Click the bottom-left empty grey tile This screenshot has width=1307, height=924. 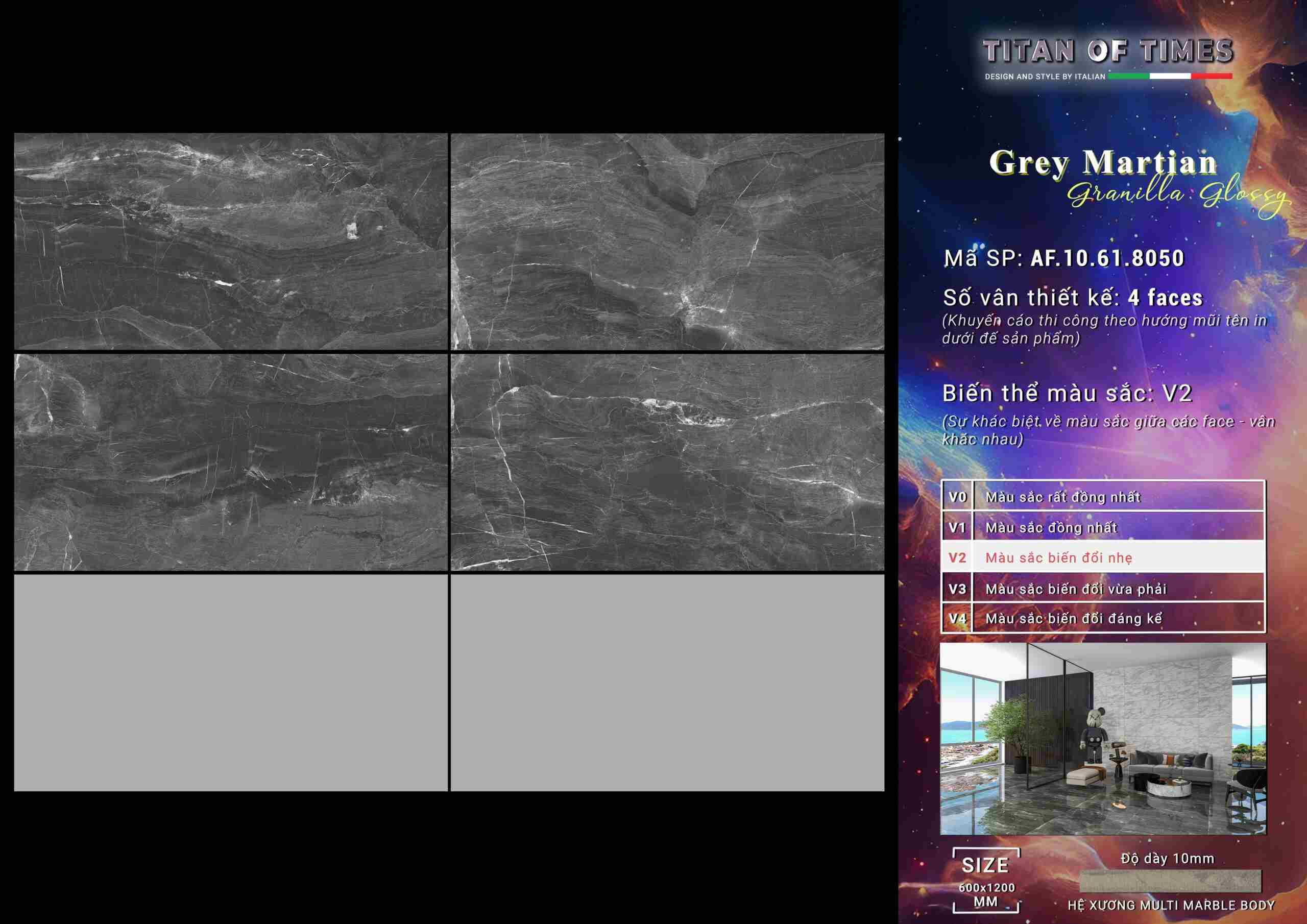pyautogui.click(x=231, y=683)
